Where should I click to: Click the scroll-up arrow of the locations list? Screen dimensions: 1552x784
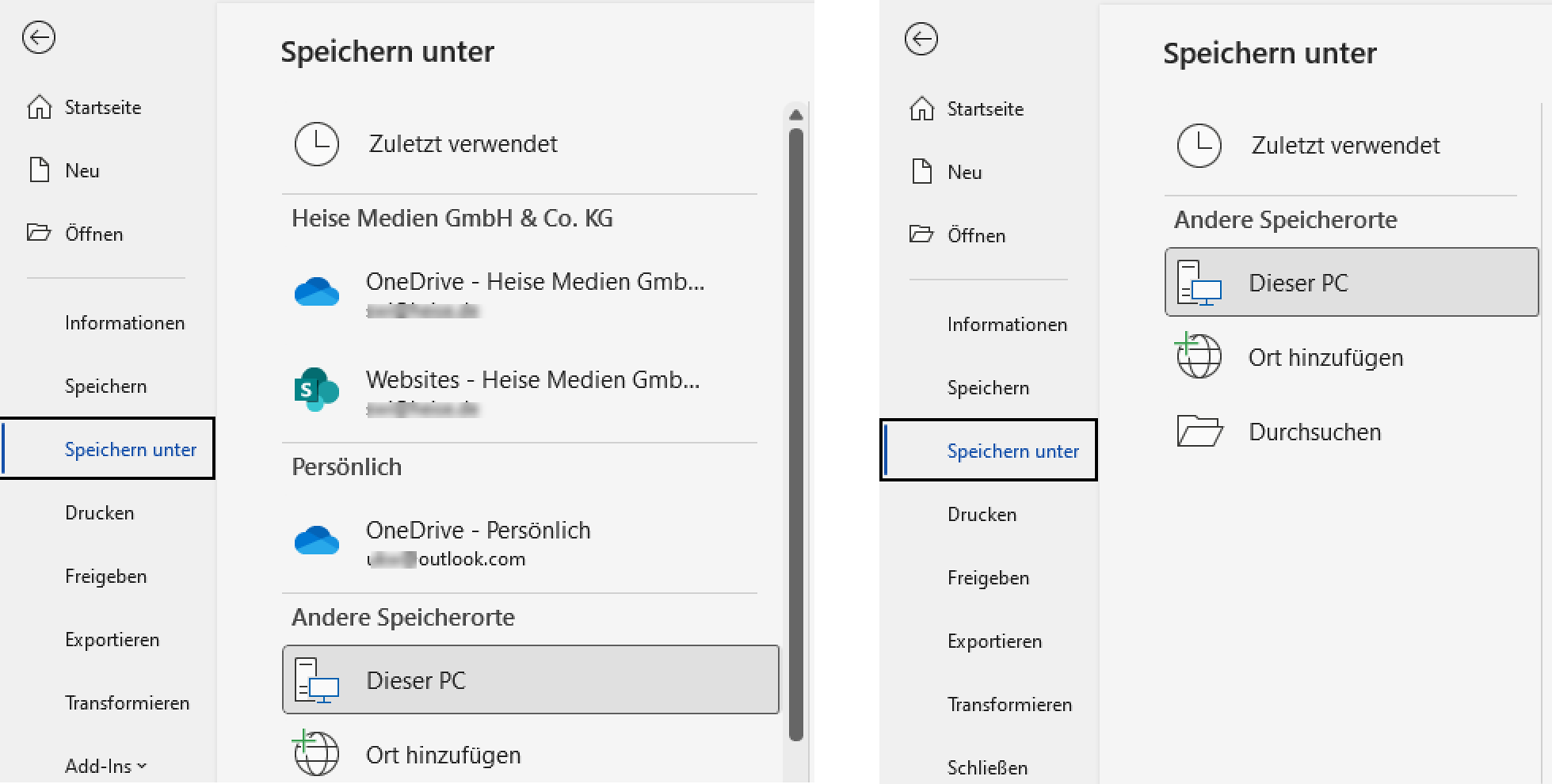(796, 116)
